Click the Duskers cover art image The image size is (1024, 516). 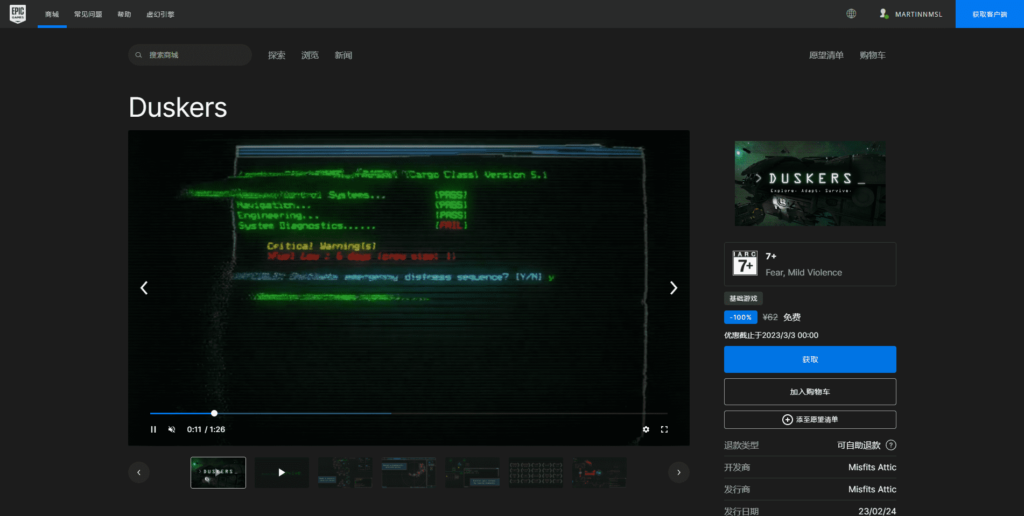(x=810, y=184)
